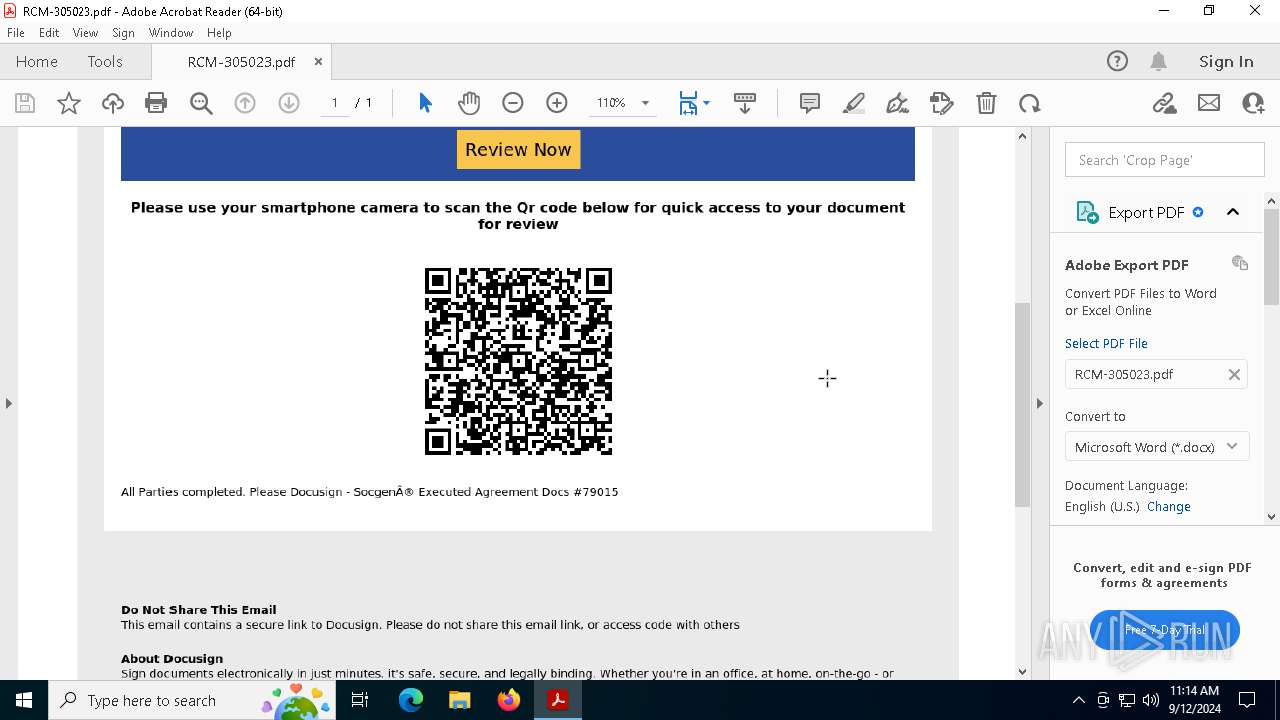Screen dimensions: 1280x720
Task: Open the Window menu
Action: (171, 33)
